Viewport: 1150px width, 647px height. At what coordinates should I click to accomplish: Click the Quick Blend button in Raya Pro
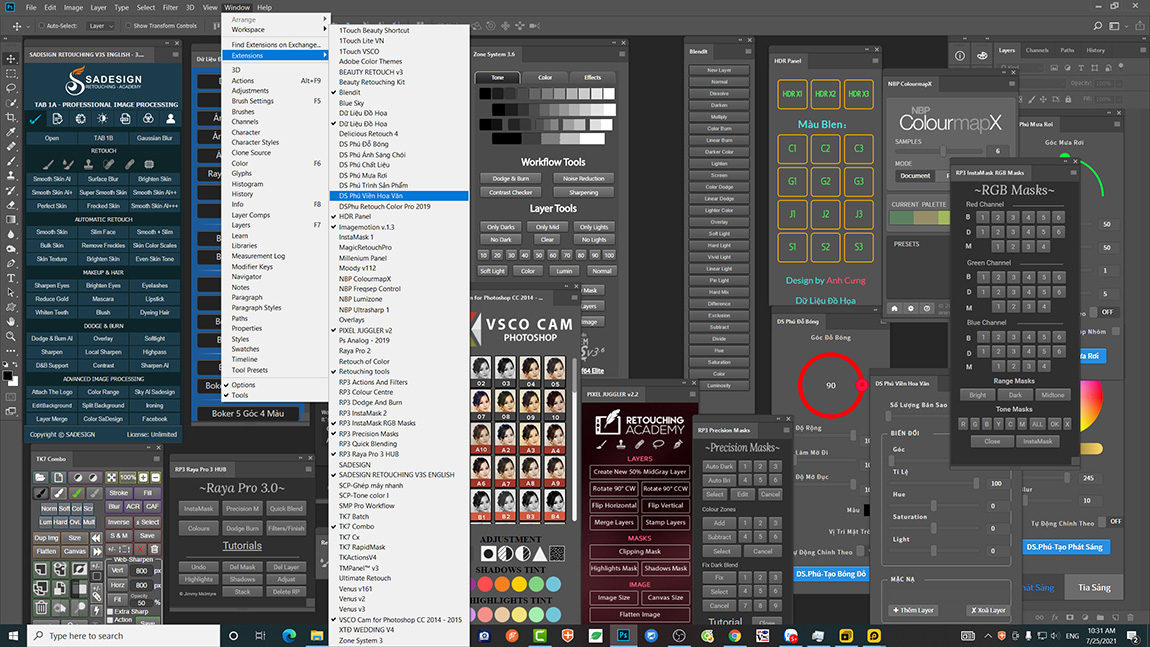tap(286, 508)
